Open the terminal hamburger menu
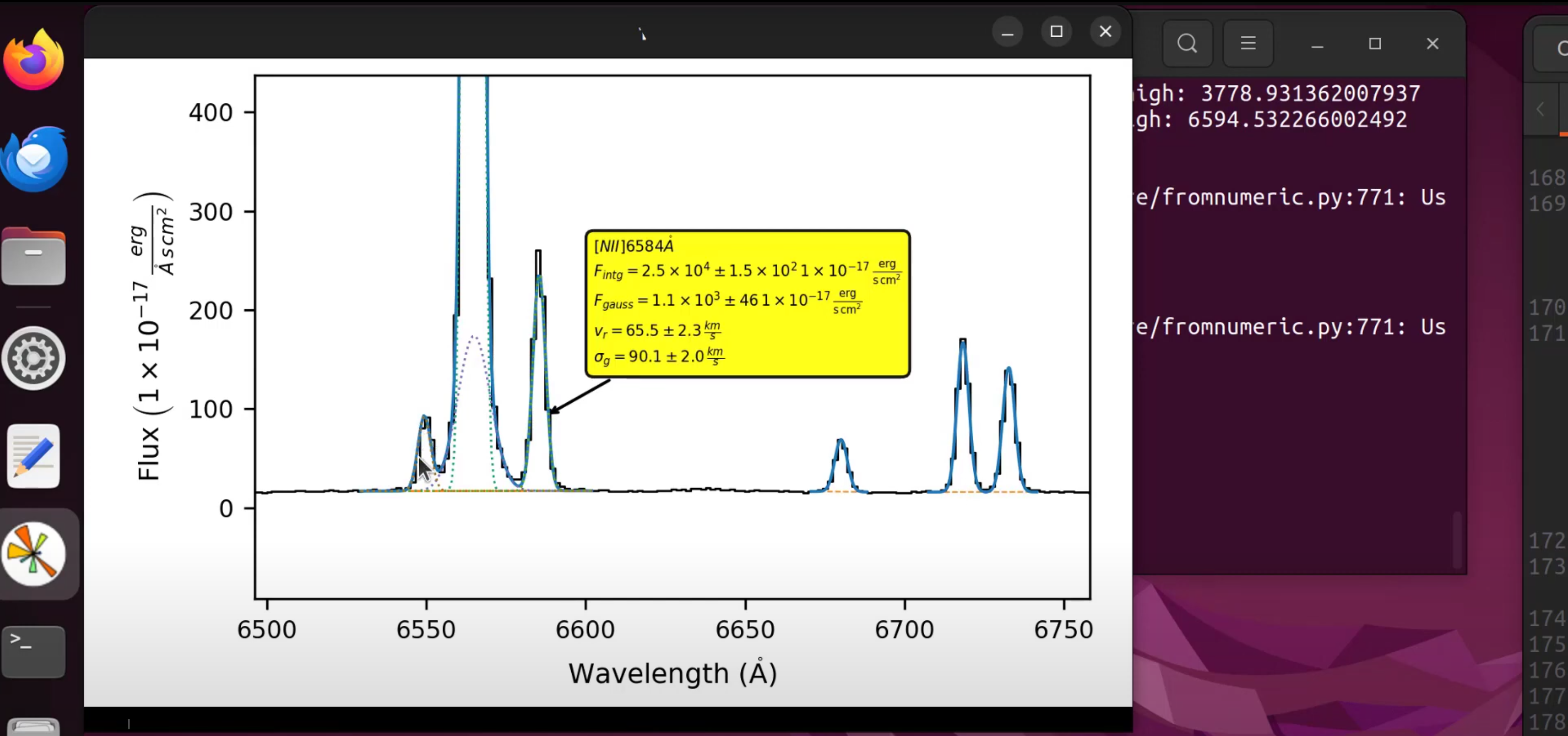Image resolution: width=1568 pixels, height=736 pixels. pos(1248,43)
